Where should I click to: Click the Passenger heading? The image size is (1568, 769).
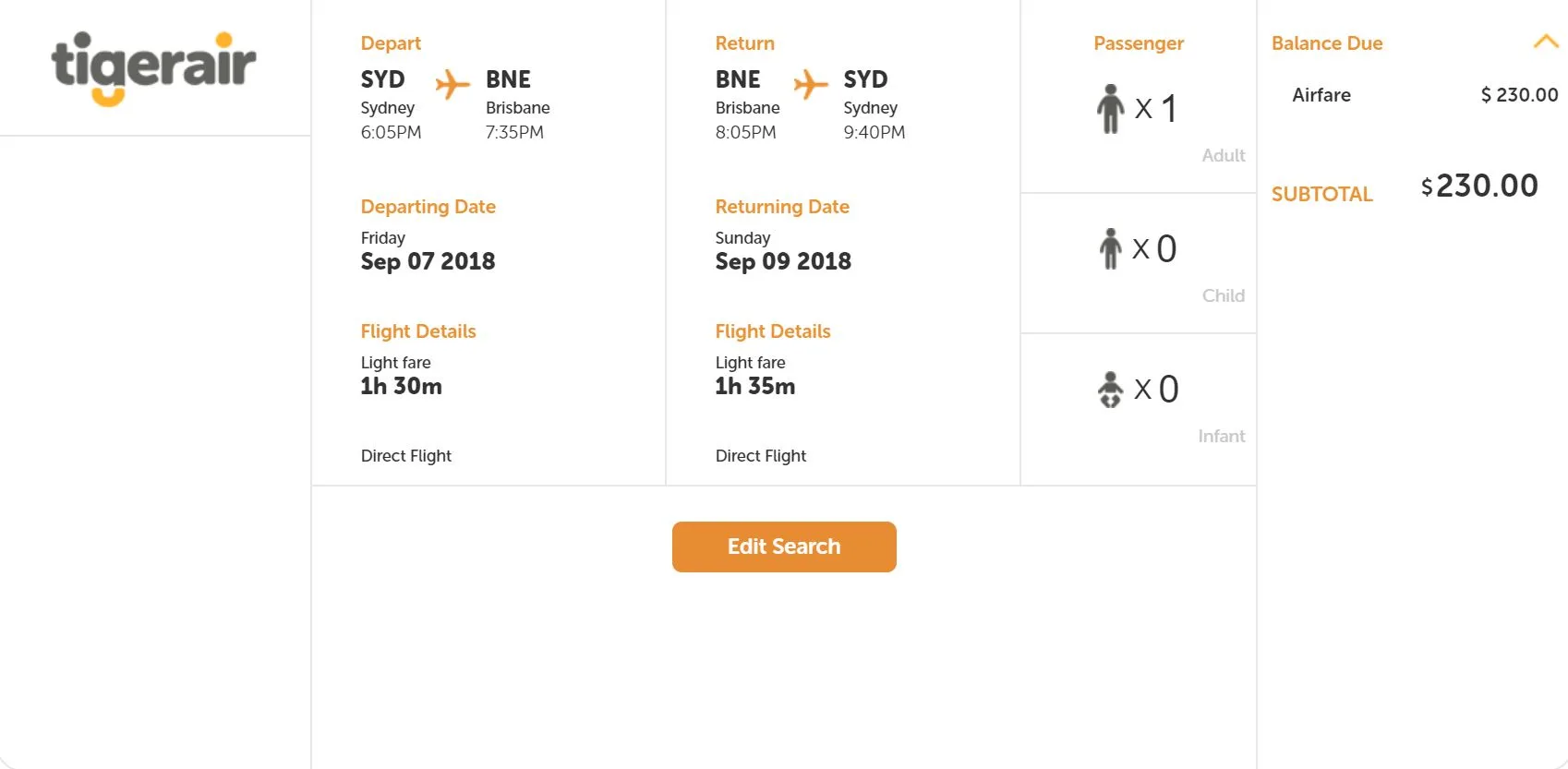point(1138,43)
